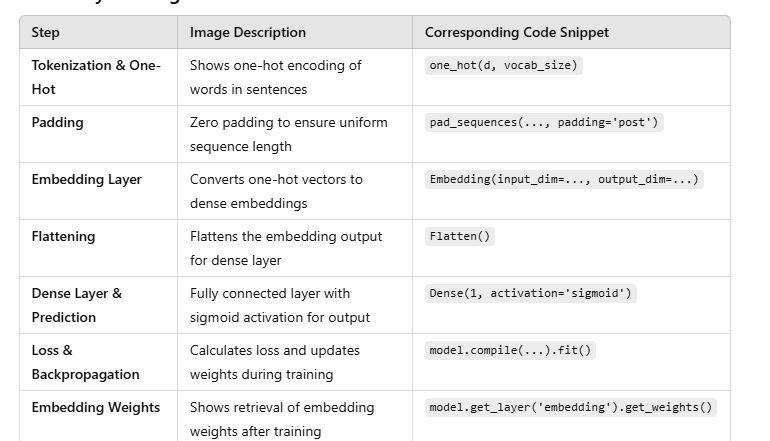Click 'Calculates loss and updates weights' description

(x=275, y=362)
